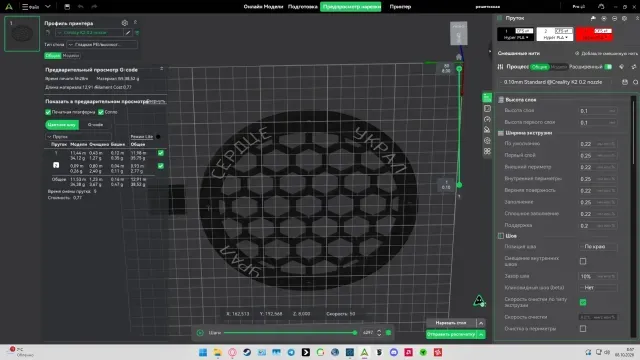640x360 pixels.
Task: Open the process preset 0.10mm Standard dropdown
Action: pyautogui.click(x=557, y=82)
